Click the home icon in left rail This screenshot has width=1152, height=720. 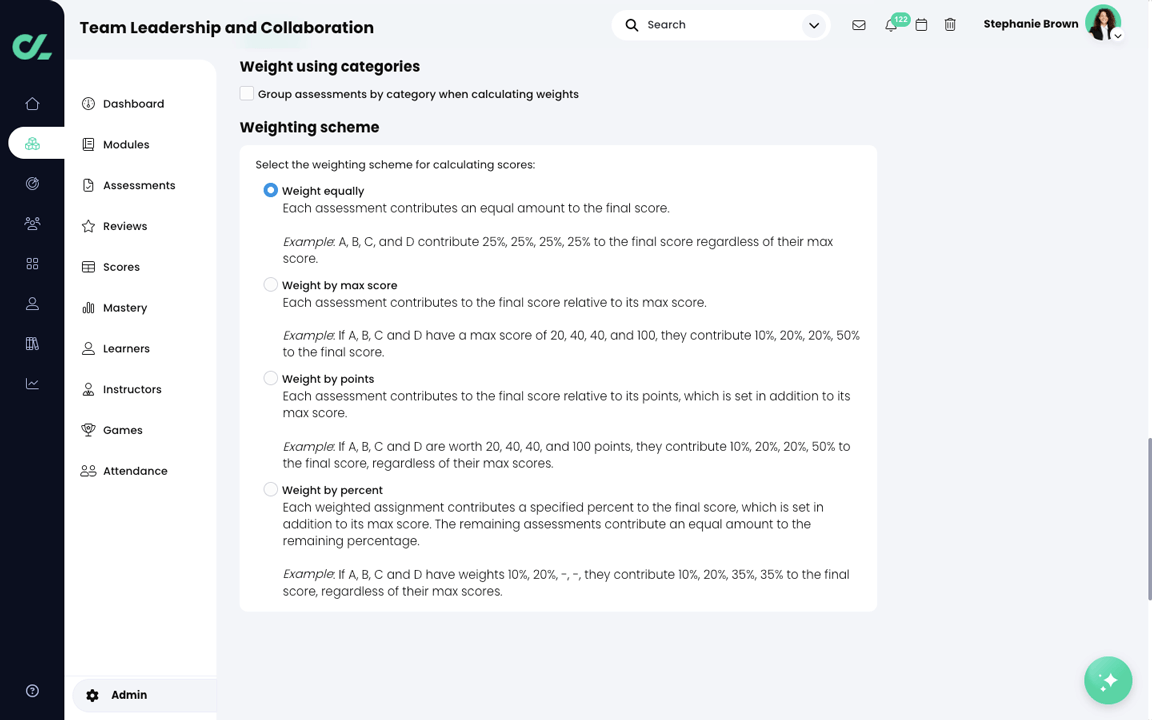[x=32, y=104]
